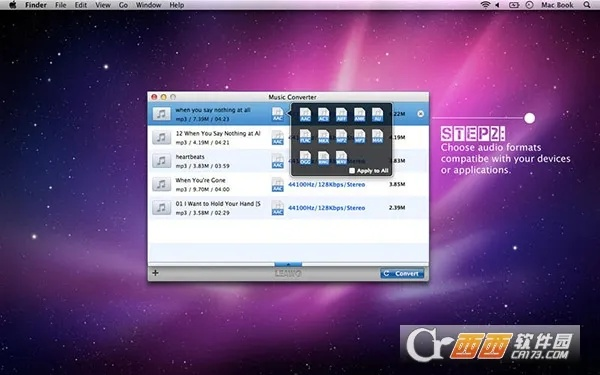The height and width of the screenshot is (375, 600).
Task: Select the song title 'heartbeats'
Action: click(x=190, y=157)
